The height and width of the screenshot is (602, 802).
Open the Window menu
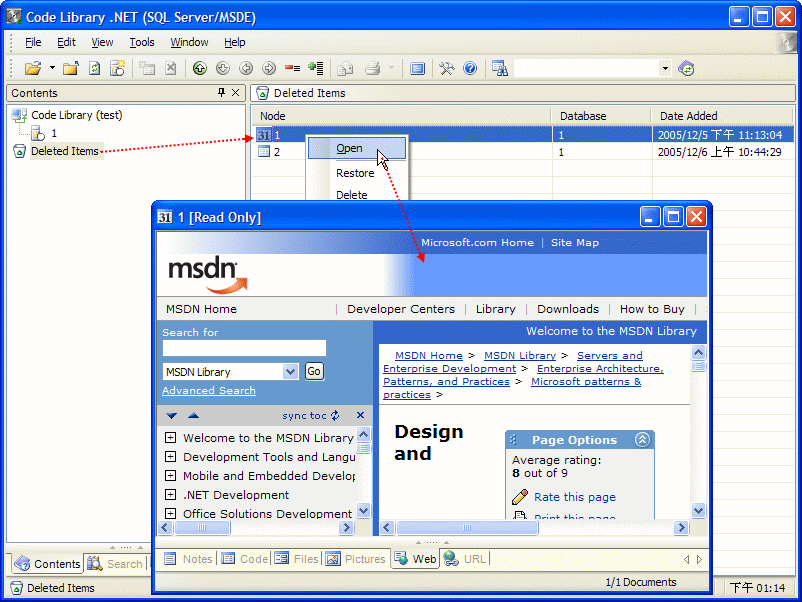click(189, 42)
